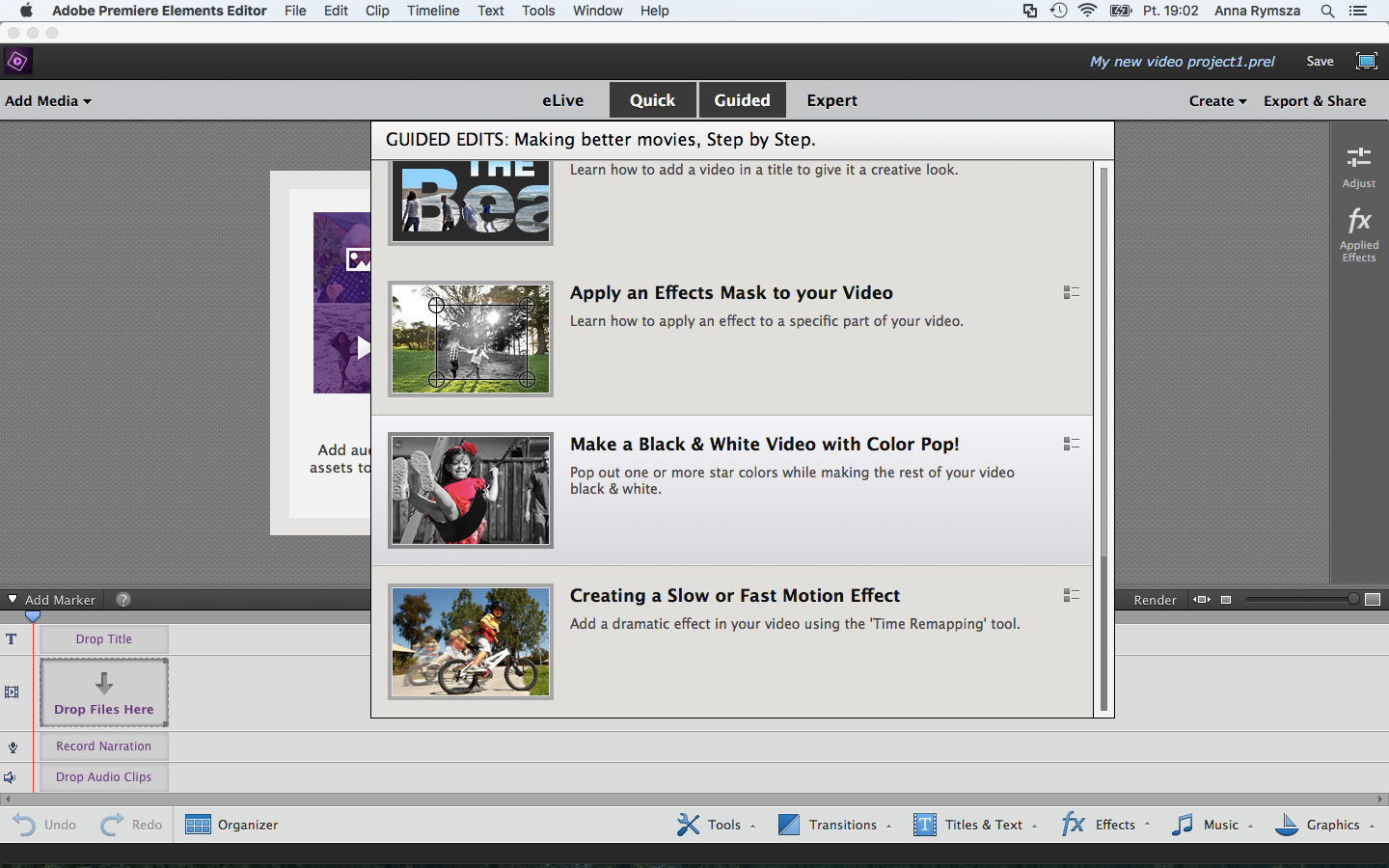Expand the Titles & Text panel arrow
The width and height of the screenshot is (1389, 868).
point(1034,826)
